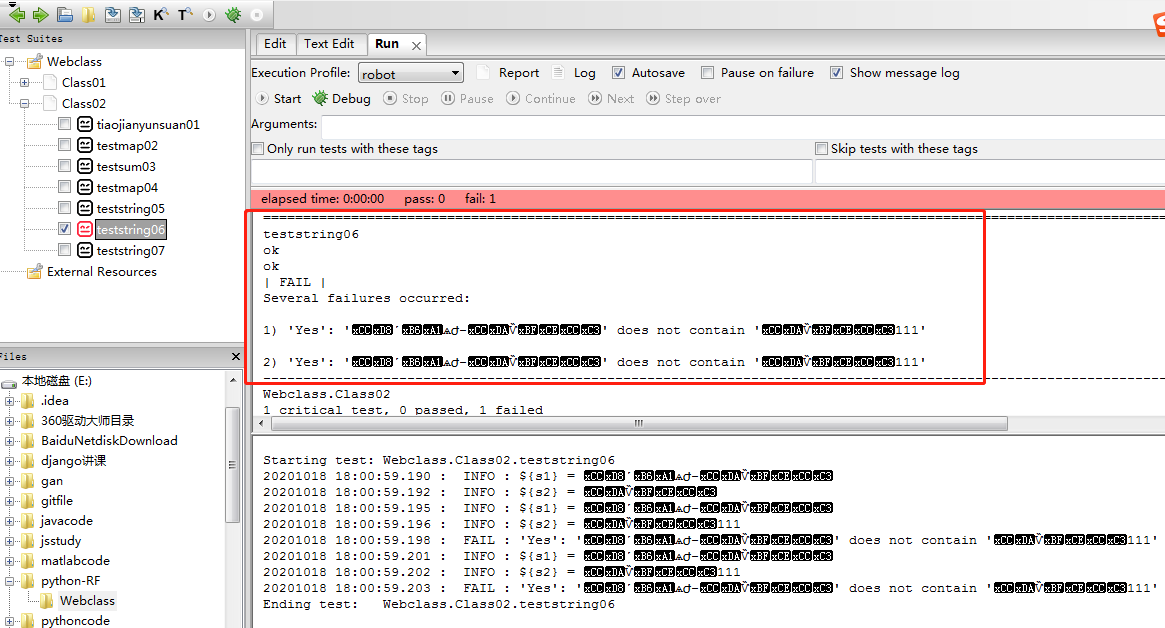Click the Step over button
Screen dimensions: 1165x628
point(684,98)
